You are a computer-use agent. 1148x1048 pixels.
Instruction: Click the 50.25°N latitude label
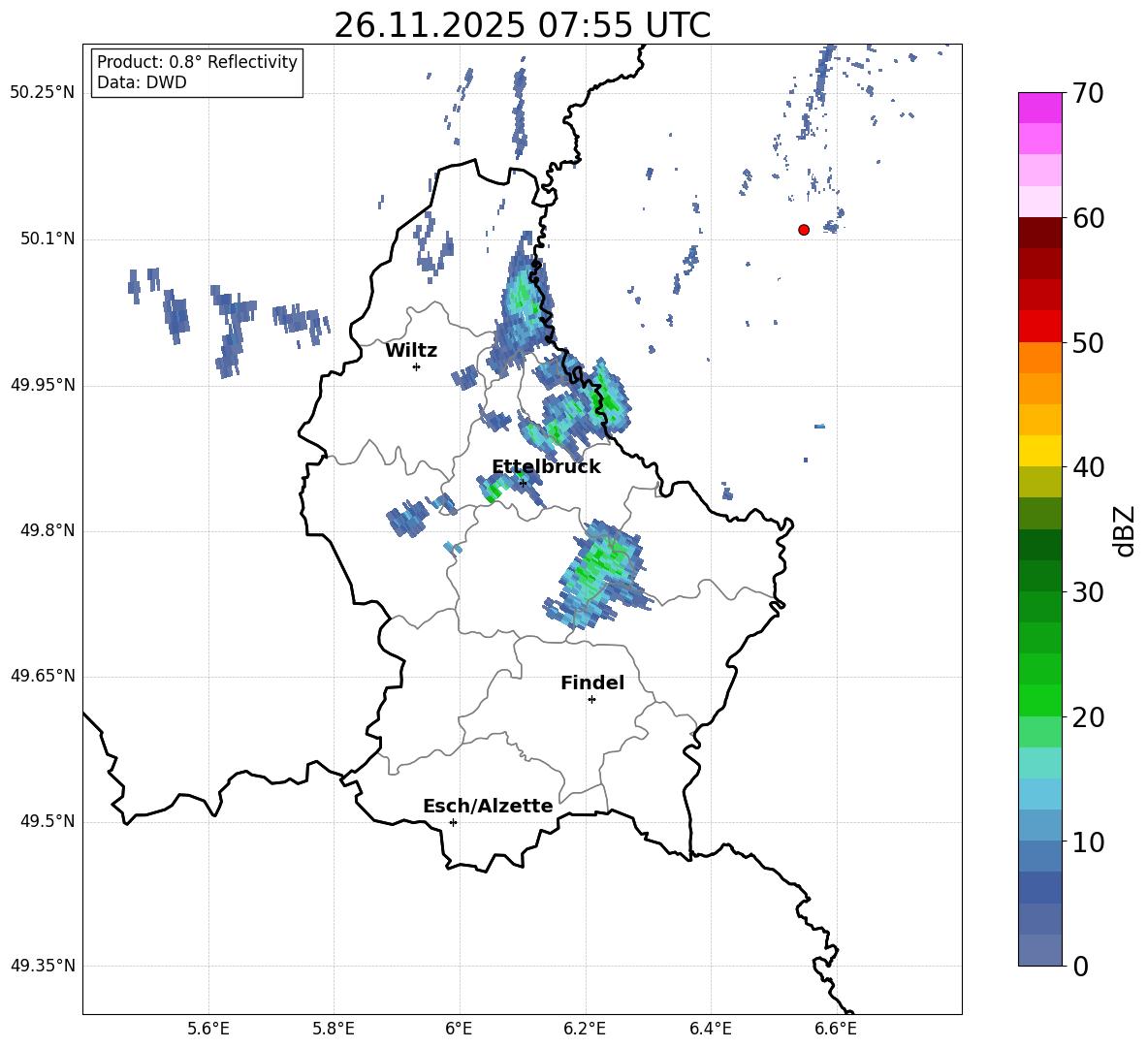tap(43, 93)
